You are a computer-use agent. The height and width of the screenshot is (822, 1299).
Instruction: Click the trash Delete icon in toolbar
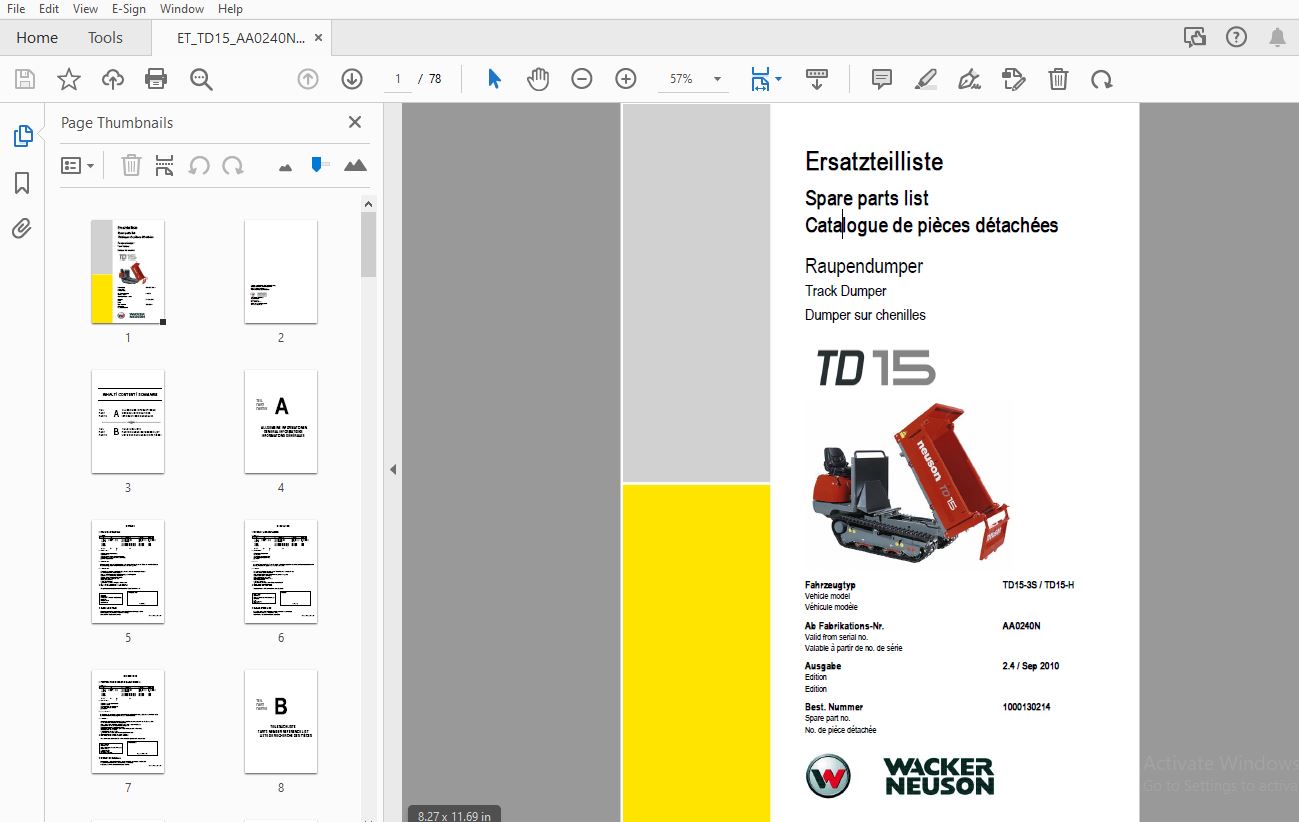click(x=1058, y=79)
